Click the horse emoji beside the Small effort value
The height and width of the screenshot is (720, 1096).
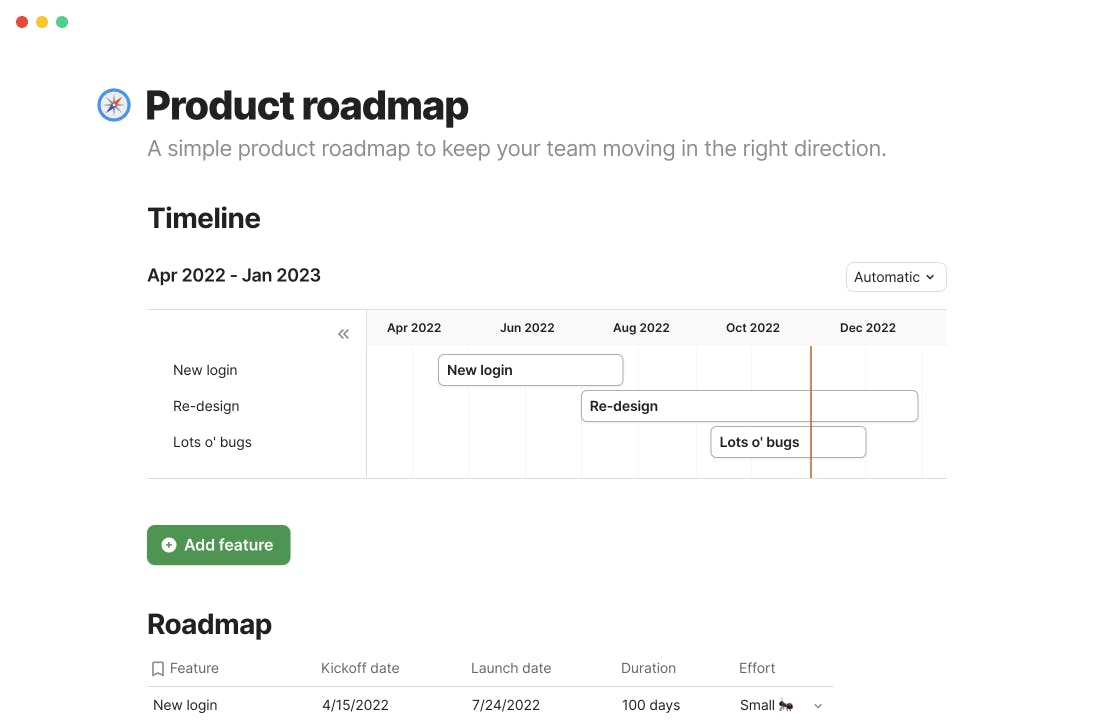pos(788,705)
